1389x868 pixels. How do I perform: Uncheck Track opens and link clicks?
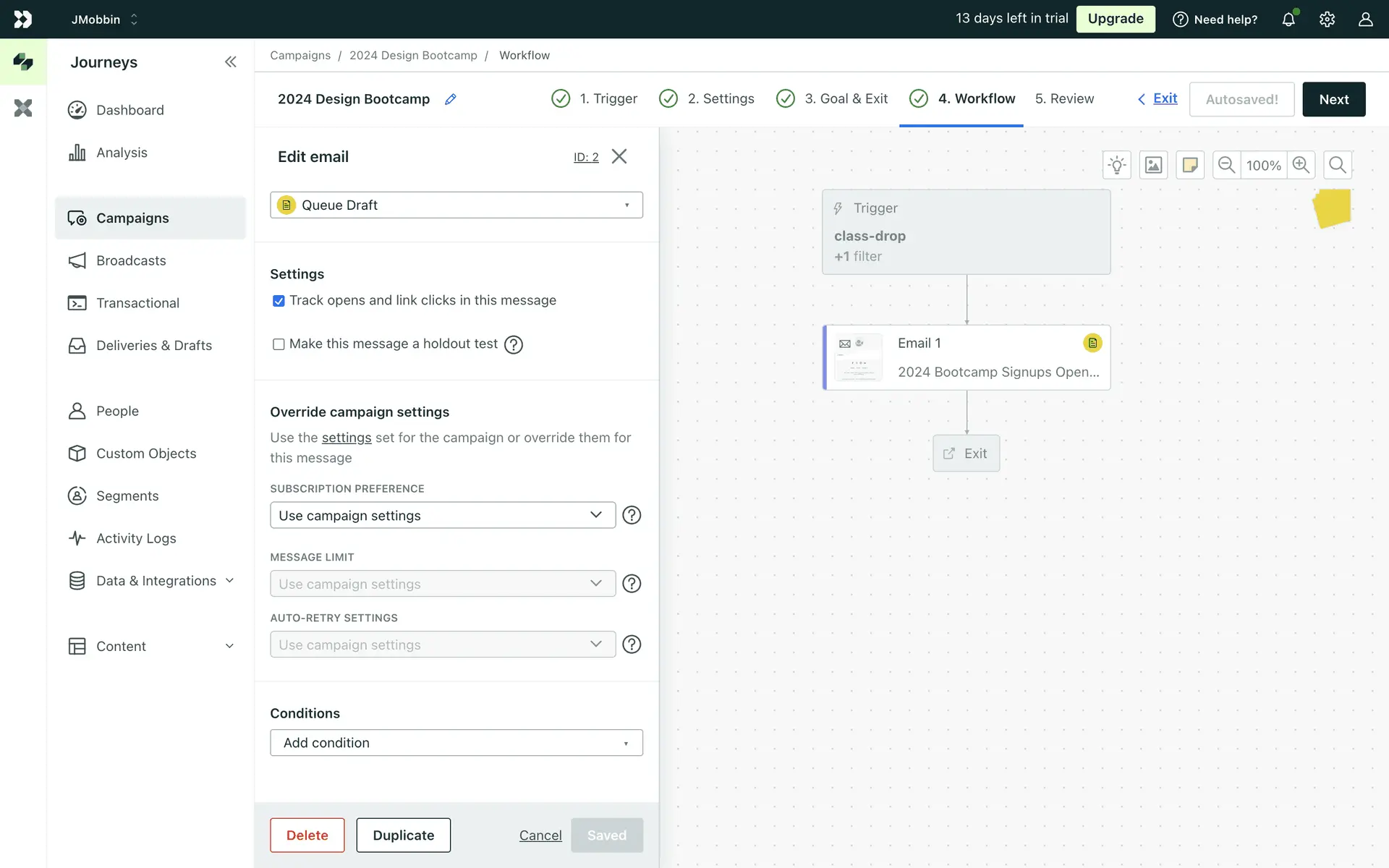[279, 301]
